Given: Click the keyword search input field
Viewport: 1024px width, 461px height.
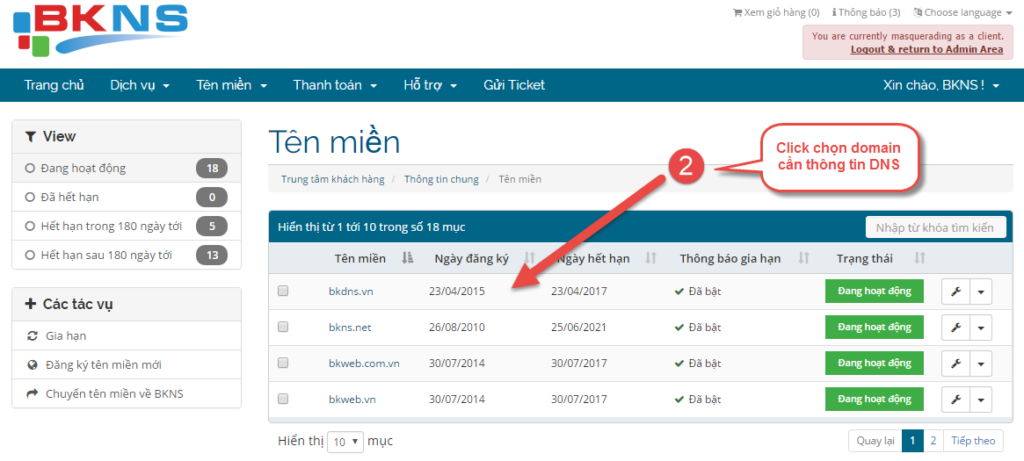Looking at the screenshot, I should tap(935, 228).
